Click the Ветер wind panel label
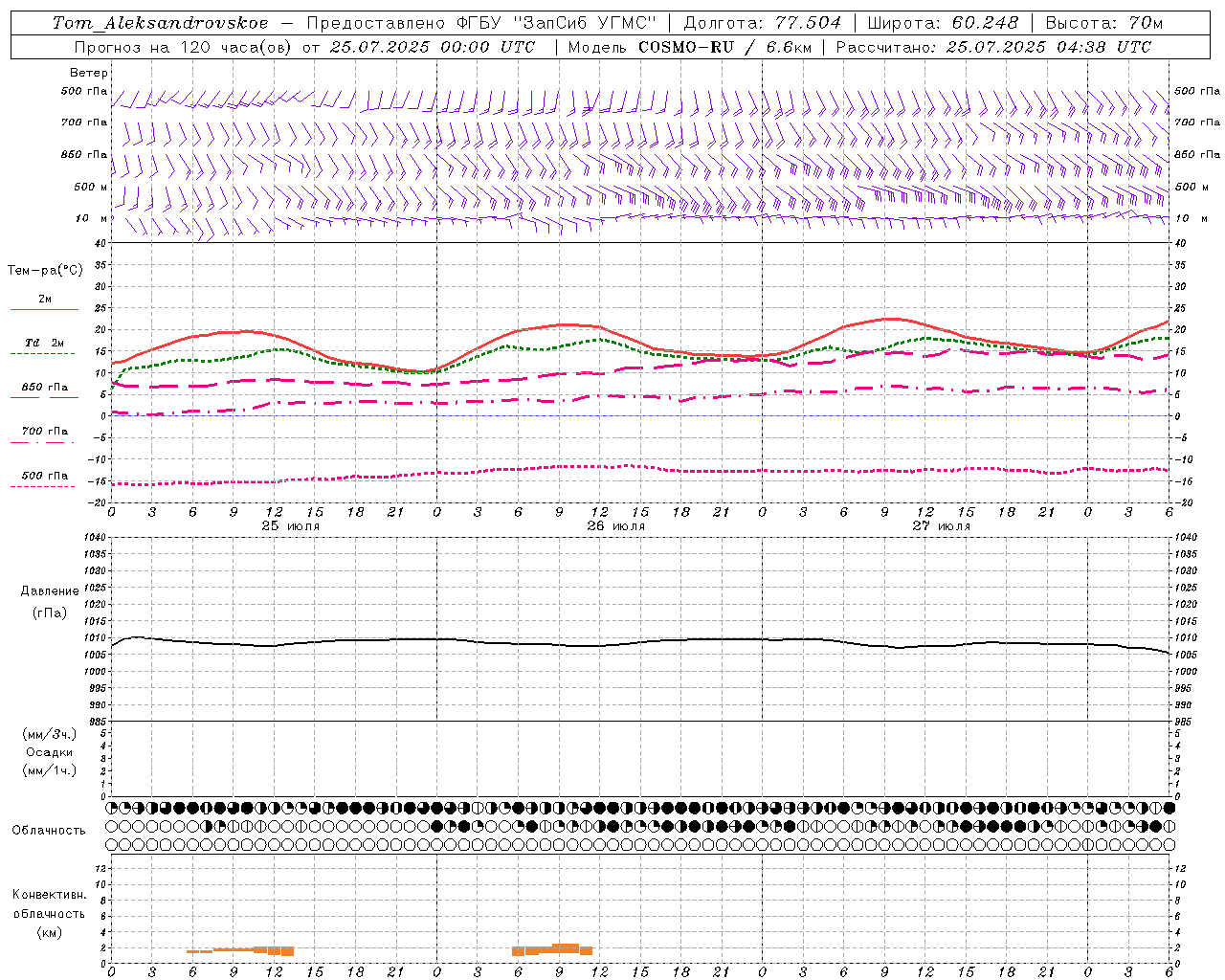Screen dimensions: 1225x980 point(89,73)
